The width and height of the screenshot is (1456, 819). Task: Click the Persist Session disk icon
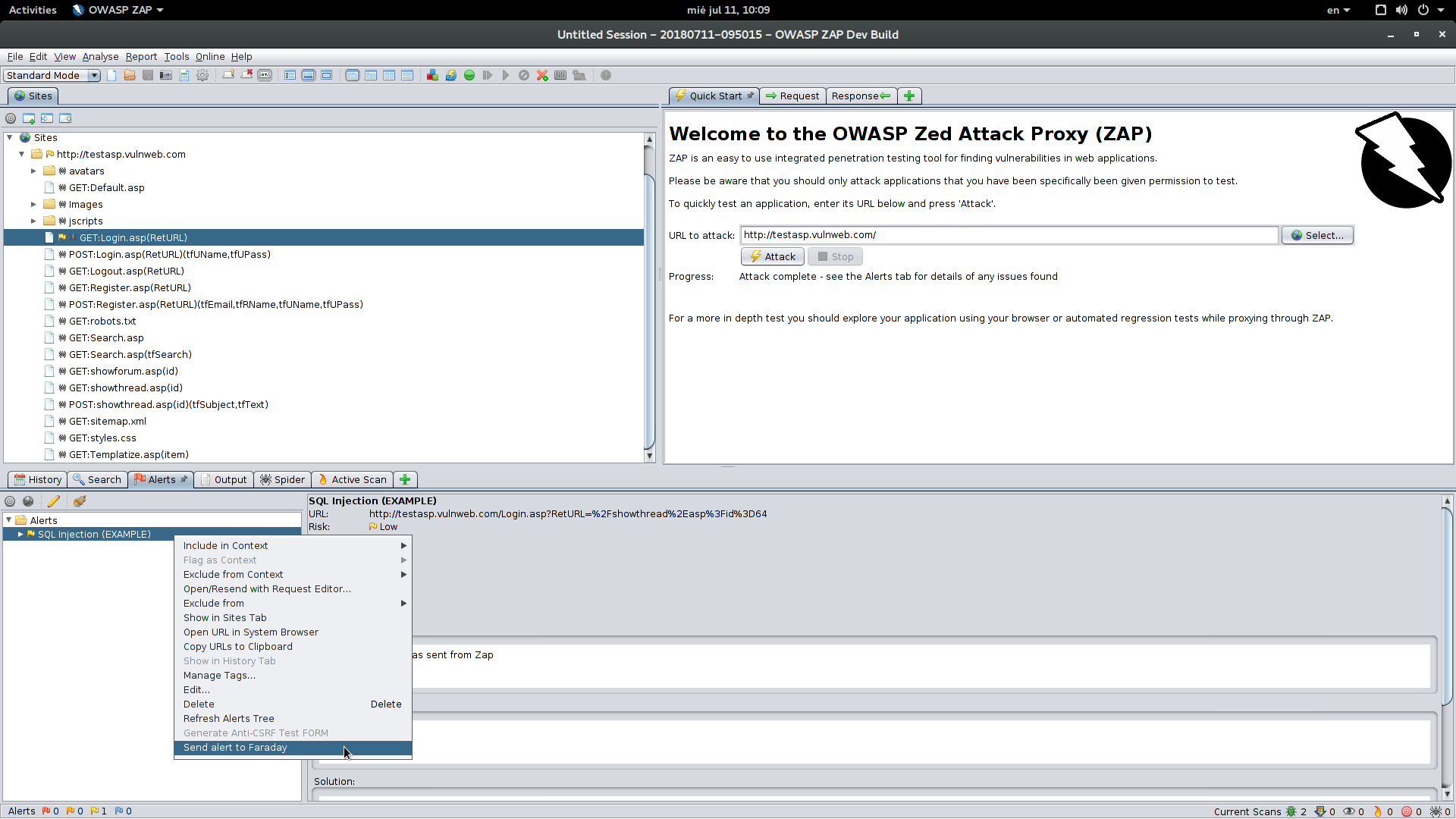click(148, 75)
